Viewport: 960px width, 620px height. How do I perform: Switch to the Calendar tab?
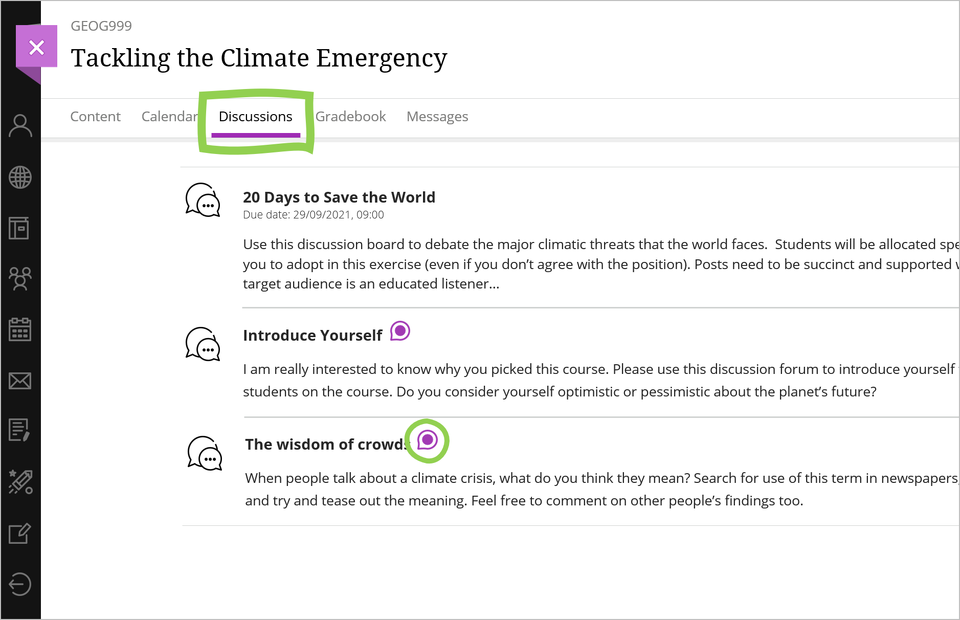tap(169, 116)
